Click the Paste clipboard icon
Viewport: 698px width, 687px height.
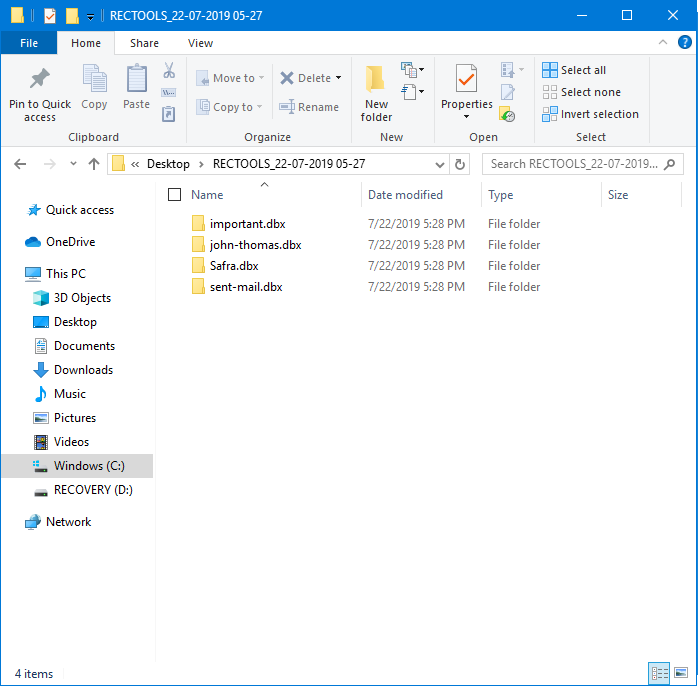(x=137, y=78)
